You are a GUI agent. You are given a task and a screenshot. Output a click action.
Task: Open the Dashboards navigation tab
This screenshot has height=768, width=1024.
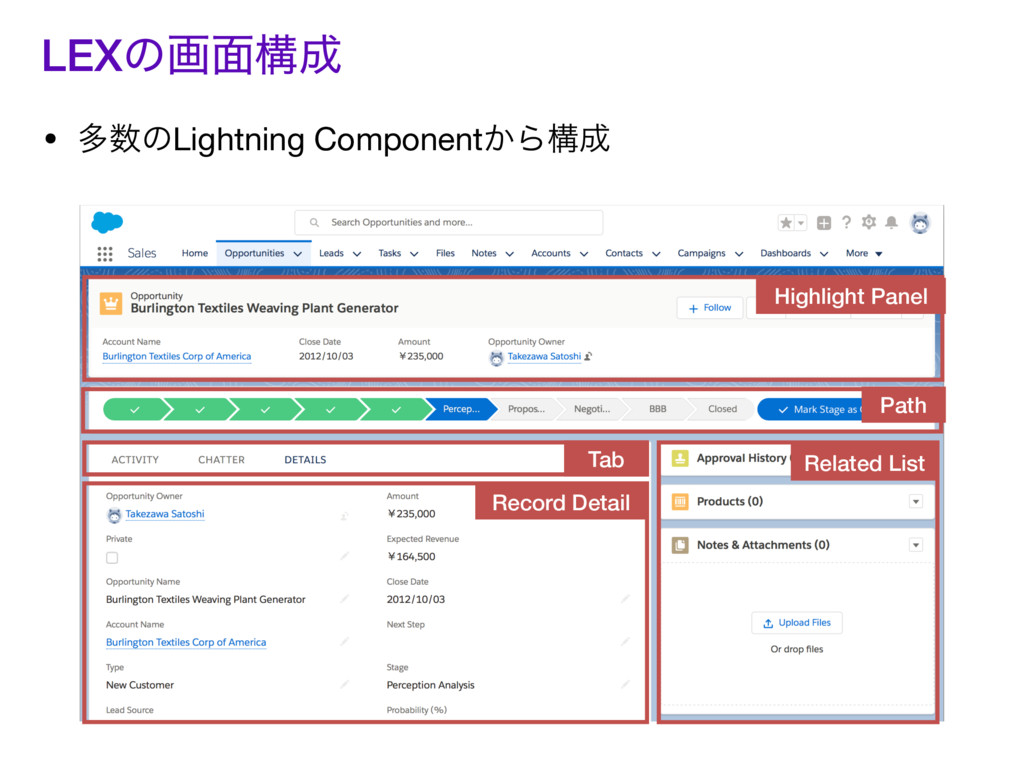[x=786, y=253]
